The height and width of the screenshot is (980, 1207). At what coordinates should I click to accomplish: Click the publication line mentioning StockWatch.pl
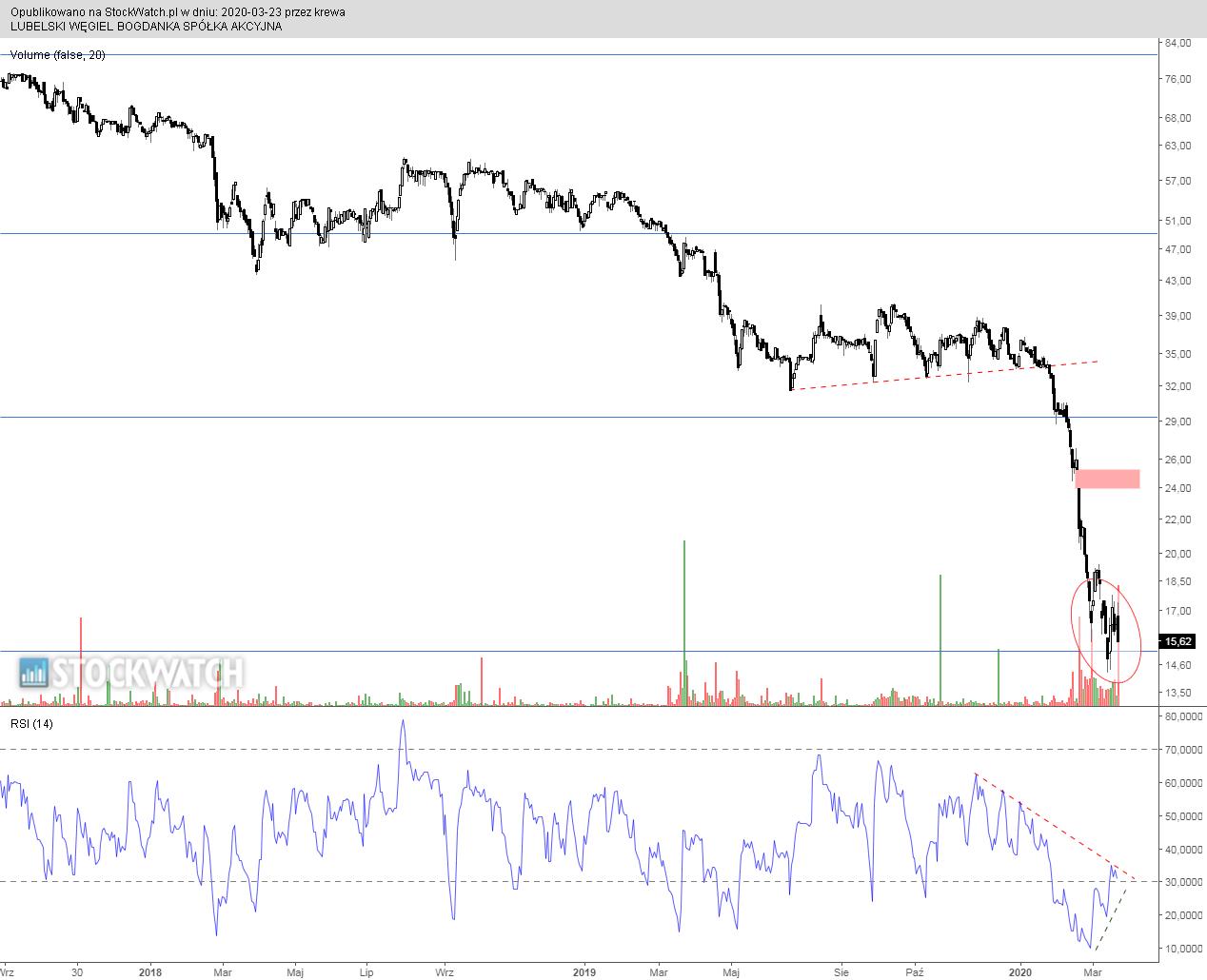click(178, 12)
